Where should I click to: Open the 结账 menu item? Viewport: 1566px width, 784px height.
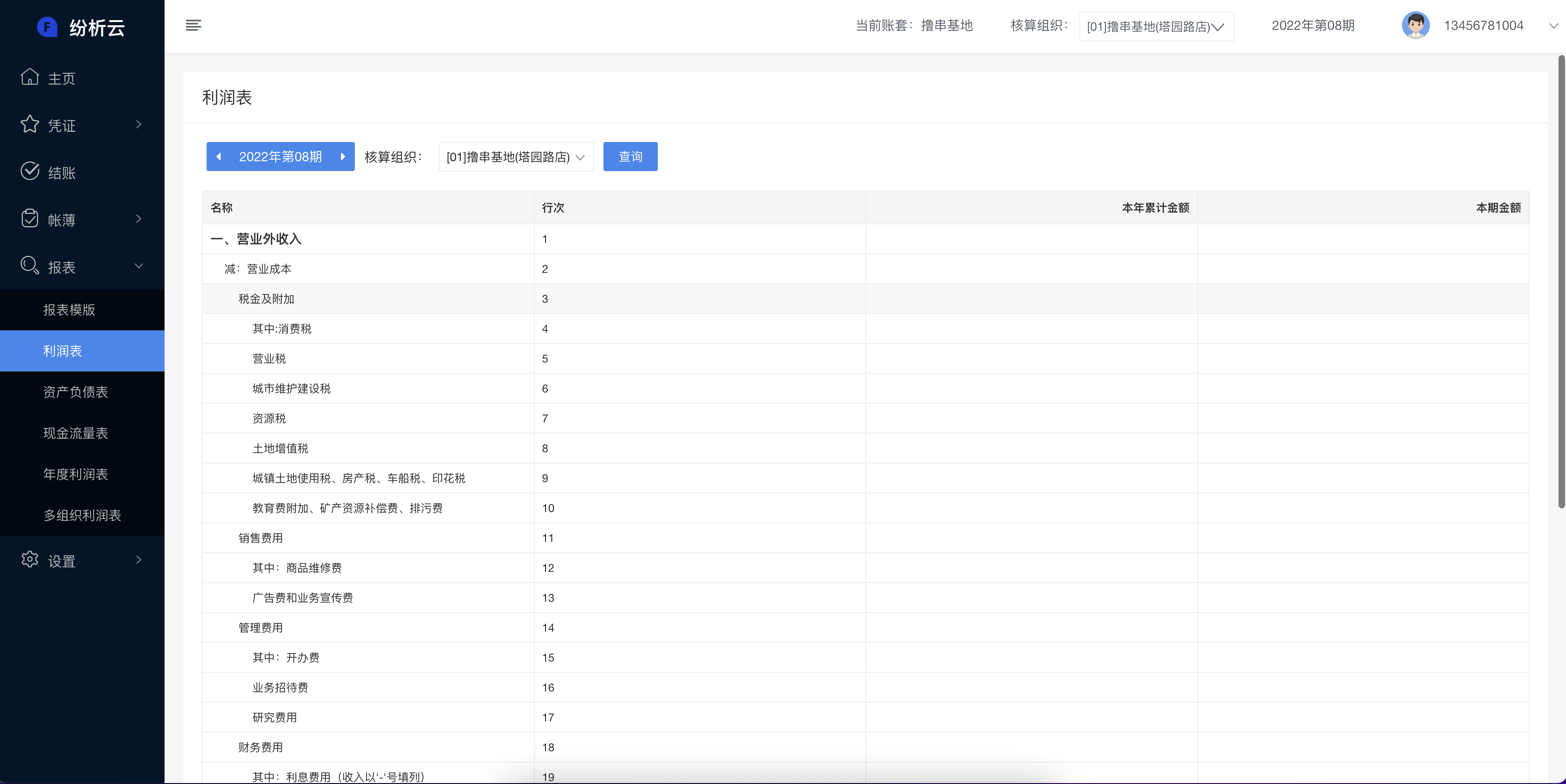82,172
